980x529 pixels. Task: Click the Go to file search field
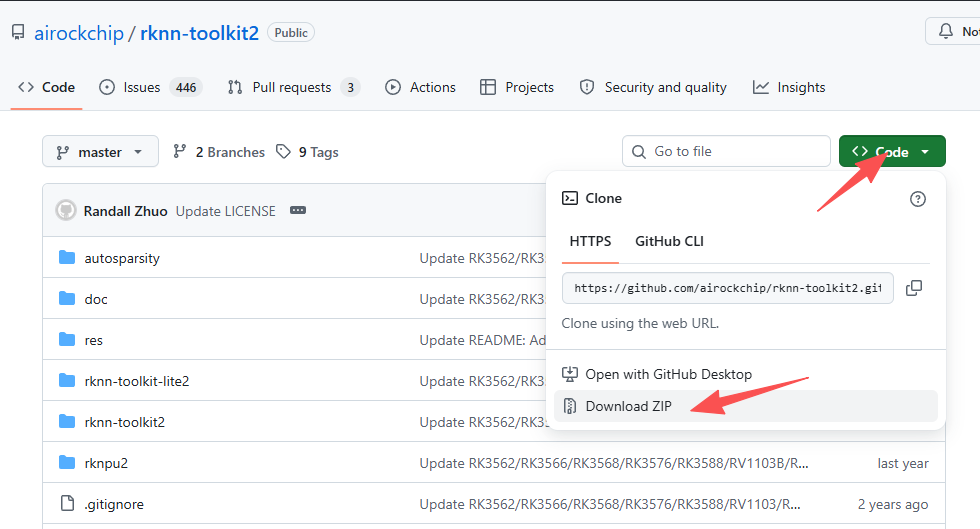tap(726, 151)
